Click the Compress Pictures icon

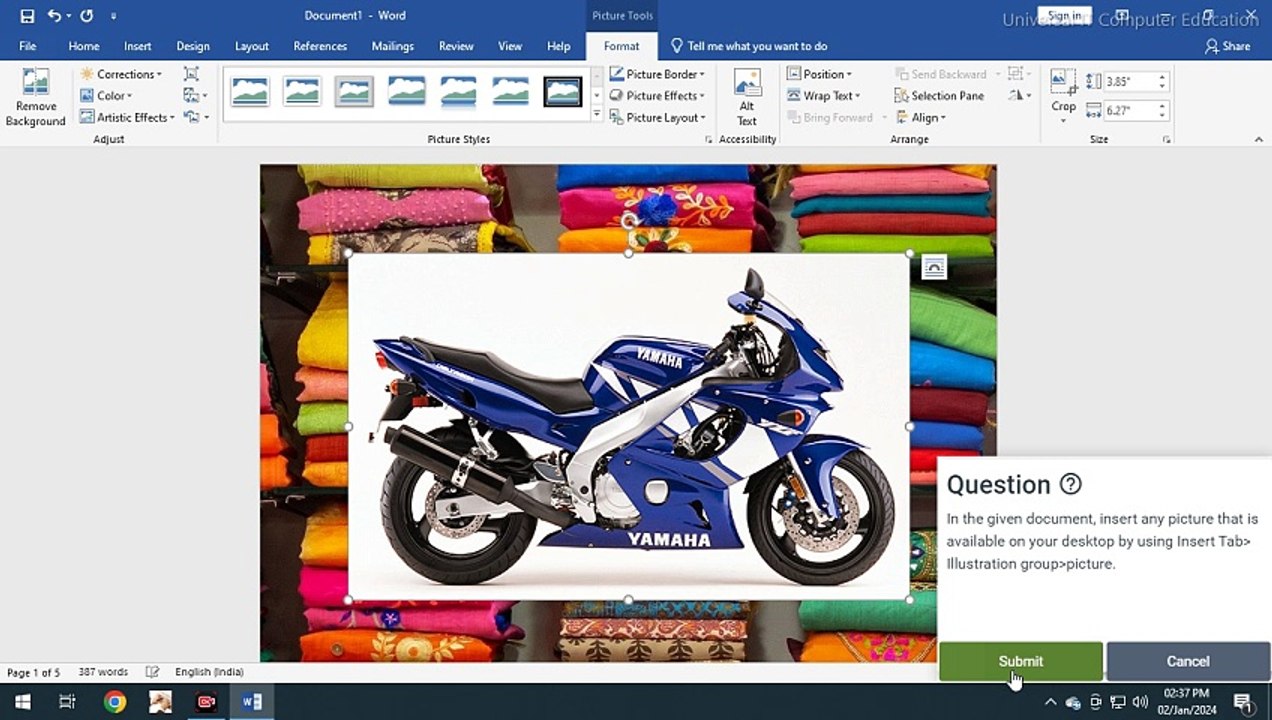[191, 74]
